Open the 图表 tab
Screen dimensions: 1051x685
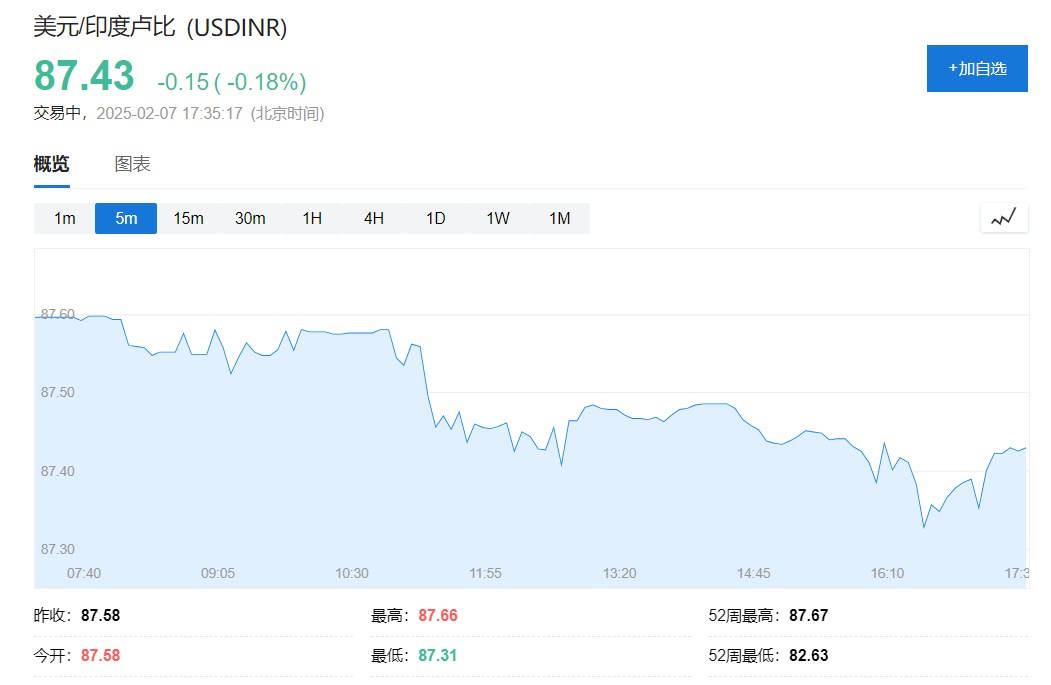pyautogui.click(x=132, y=164)
